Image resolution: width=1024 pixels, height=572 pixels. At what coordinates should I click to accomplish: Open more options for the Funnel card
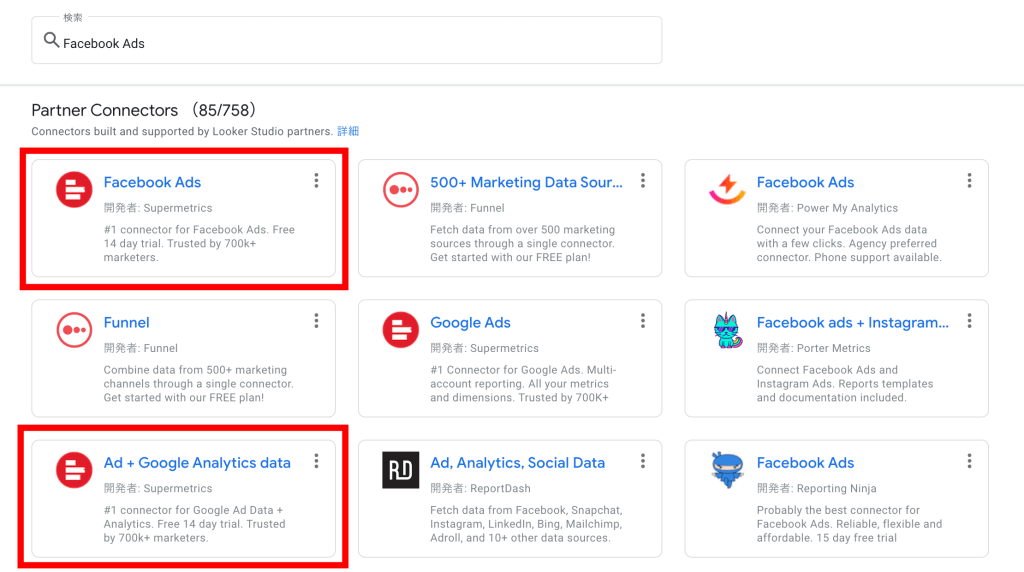click(316, 321)
